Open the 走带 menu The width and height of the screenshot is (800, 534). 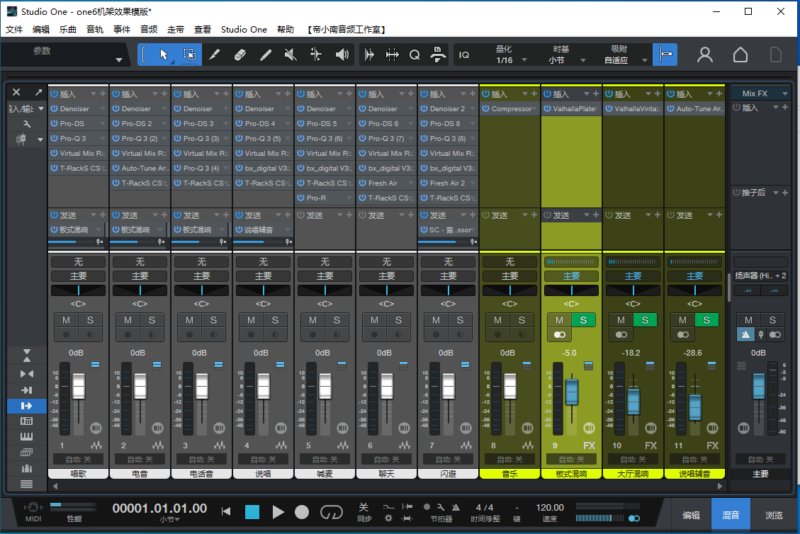[176, 30]
